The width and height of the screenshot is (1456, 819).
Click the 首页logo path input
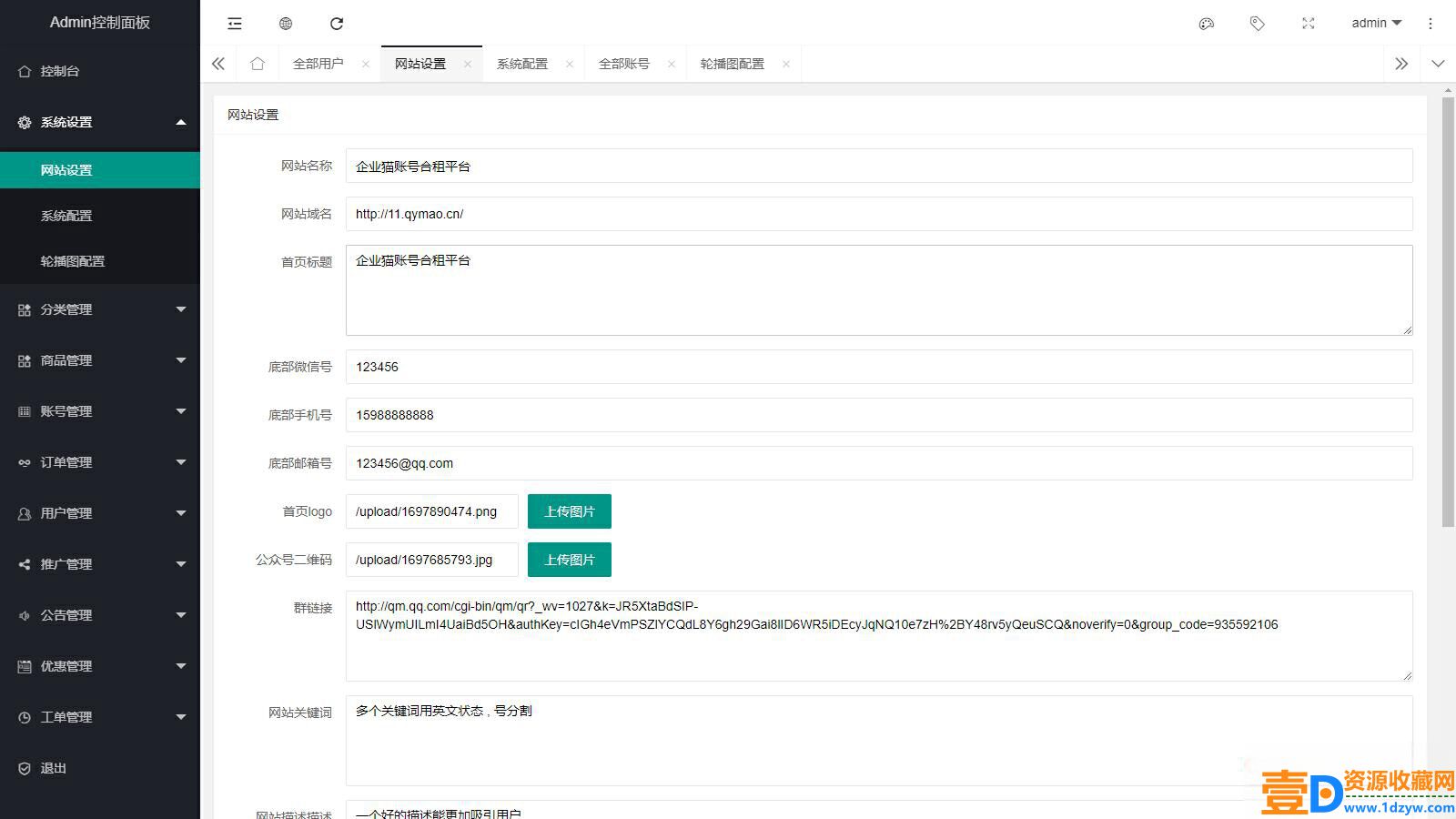click(432, 511)
